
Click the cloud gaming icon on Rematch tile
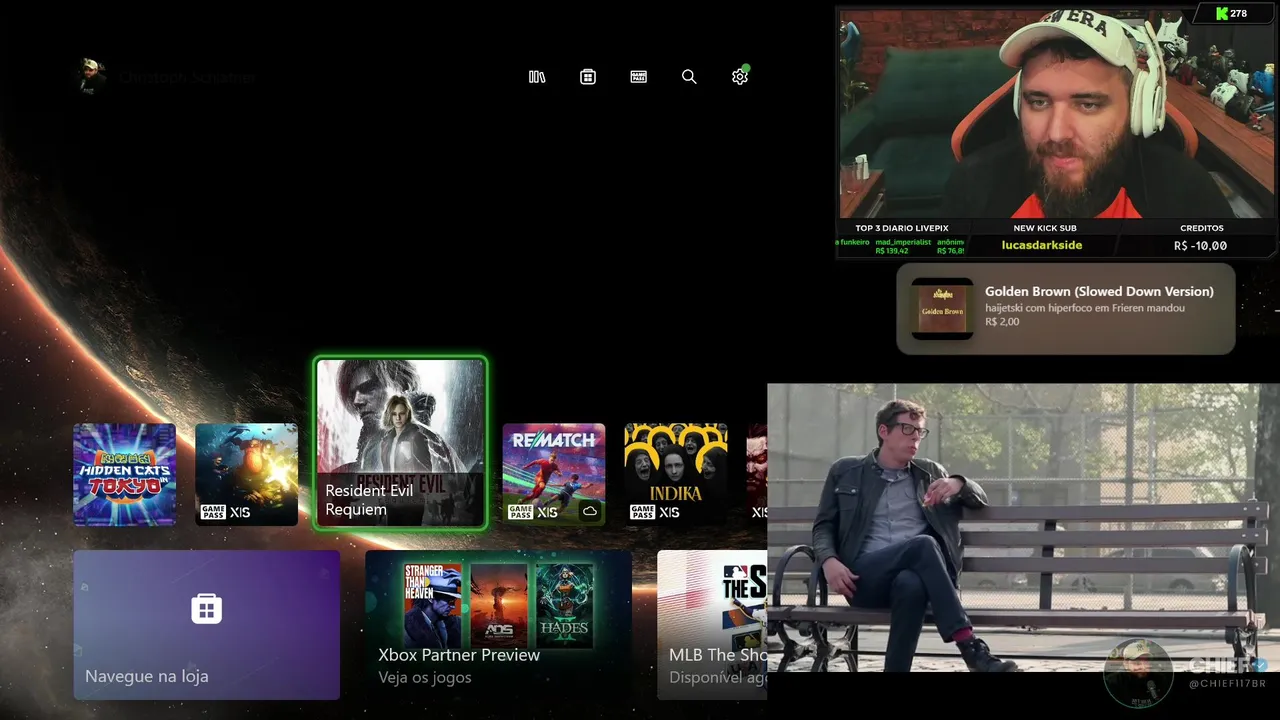pos(590,512)
